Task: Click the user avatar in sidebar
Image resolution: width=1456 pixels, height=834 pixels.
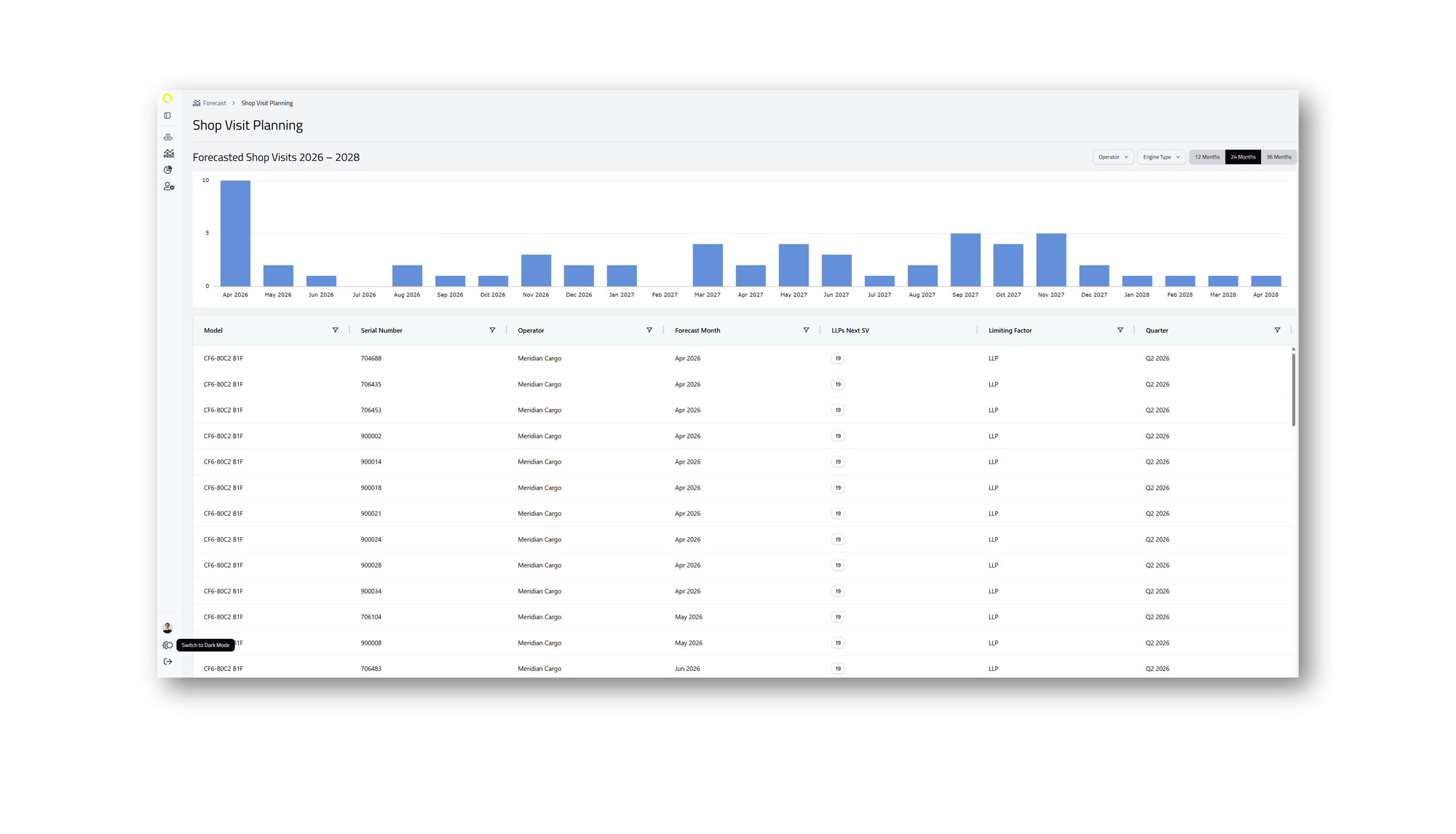Action: click(x=167, y=627)
